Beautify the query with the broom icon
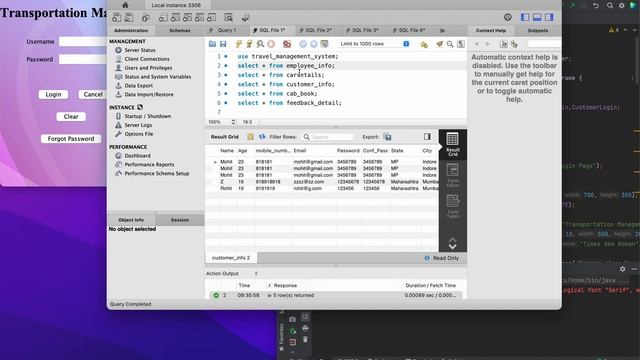The image size is (640, 360). (x=439, y=44)
